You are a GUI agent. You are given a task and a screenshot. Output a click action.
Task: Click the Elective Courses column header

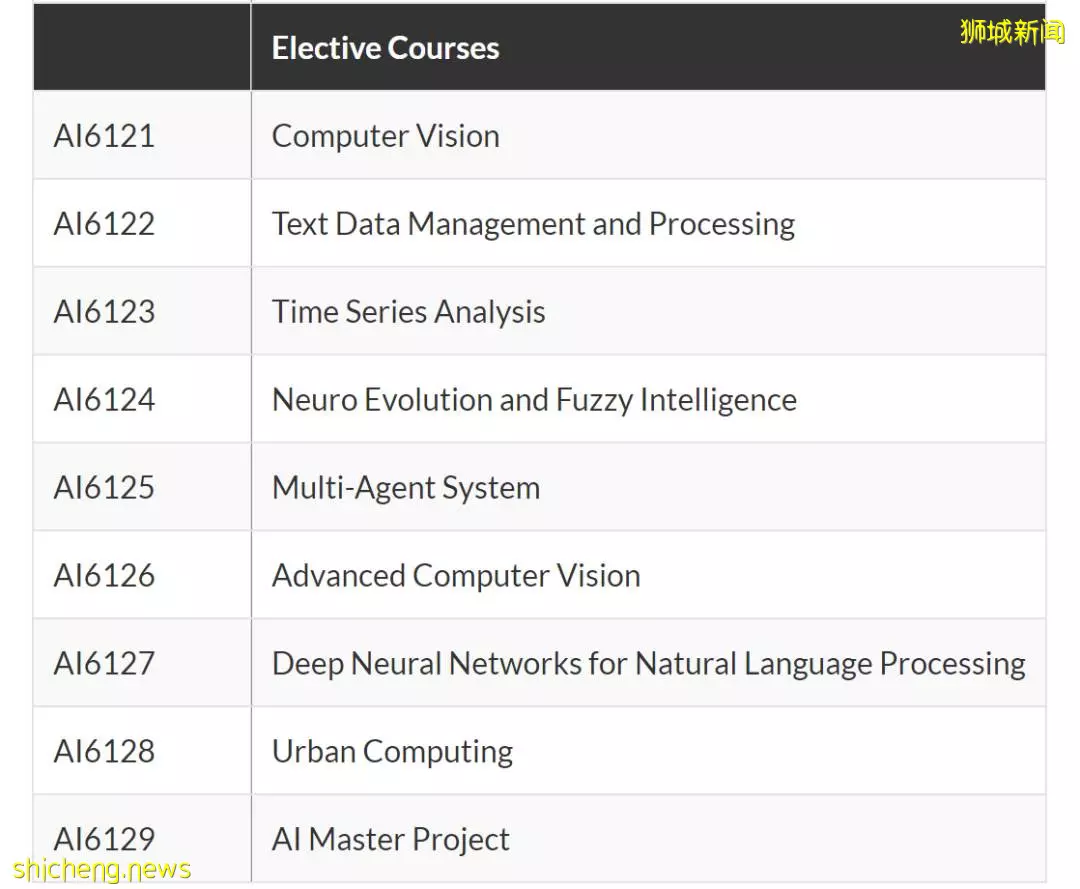[385, 48]
